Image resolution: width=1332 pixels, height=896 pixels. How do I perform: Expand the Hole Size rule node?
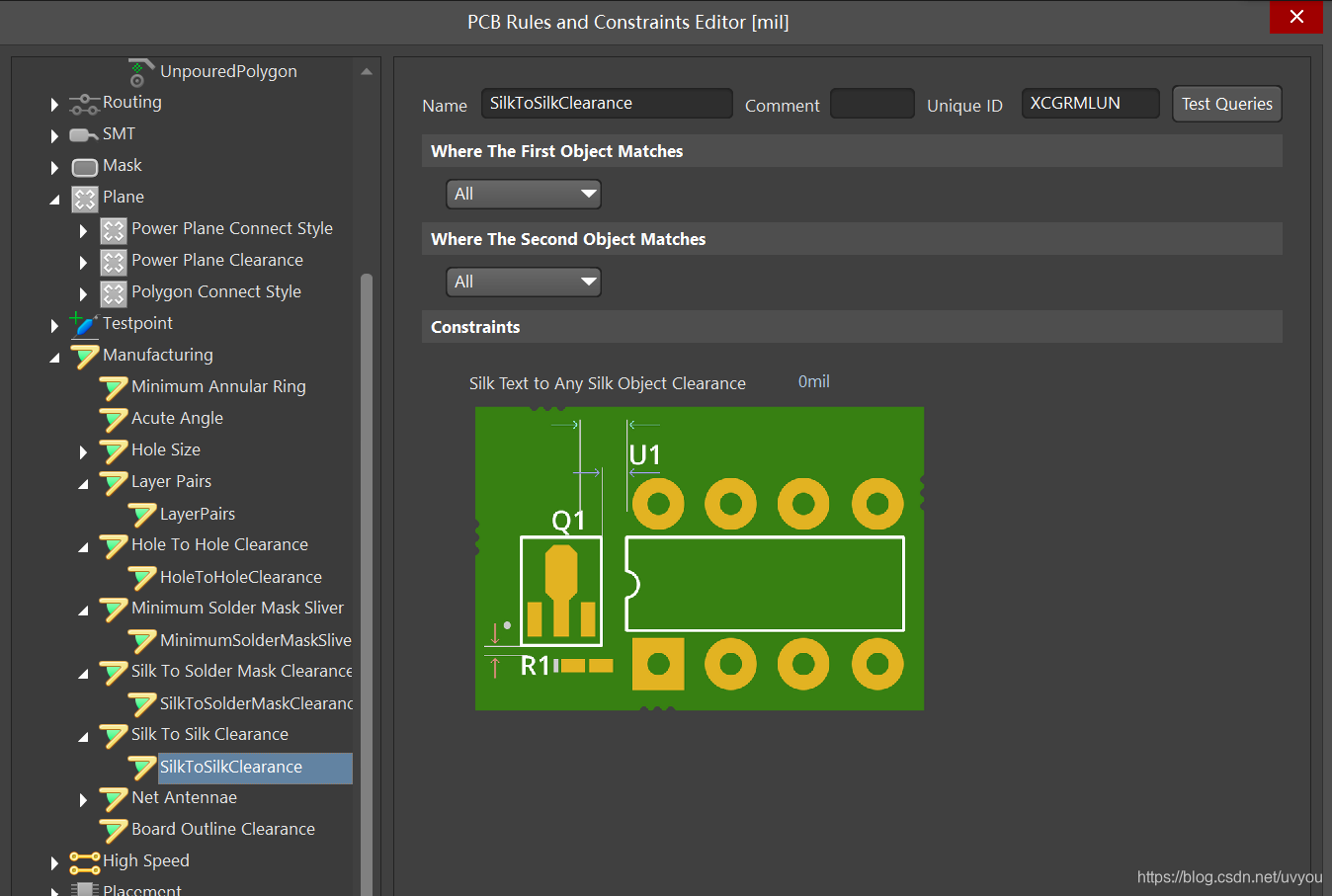(x=83, y=451)
